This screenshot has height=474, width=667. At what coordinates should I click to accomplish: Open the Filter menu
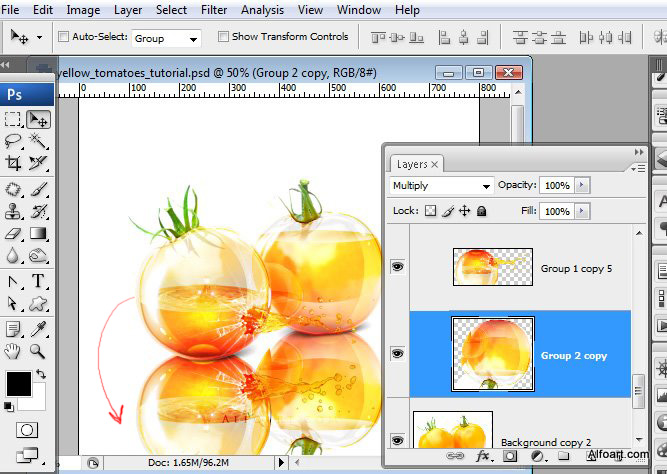pos(213,10)
